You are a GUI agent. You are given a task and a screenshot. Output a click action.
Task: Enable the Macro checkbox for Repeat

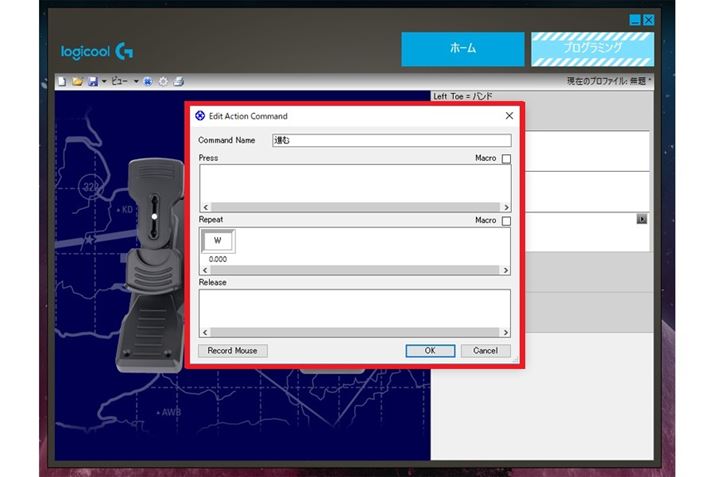click(x=506, y=221)
